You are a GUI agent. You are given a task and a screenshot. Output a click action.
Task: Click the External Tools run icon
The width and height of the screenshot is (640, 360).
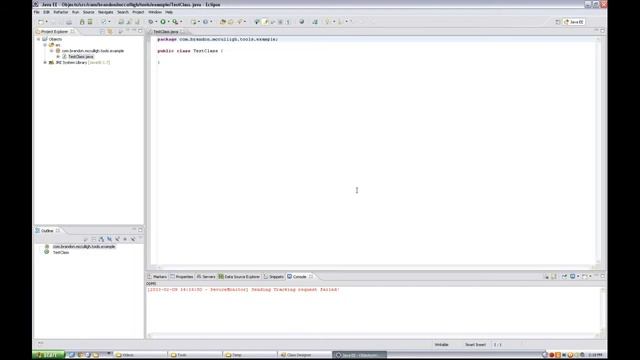pos(175,22)
